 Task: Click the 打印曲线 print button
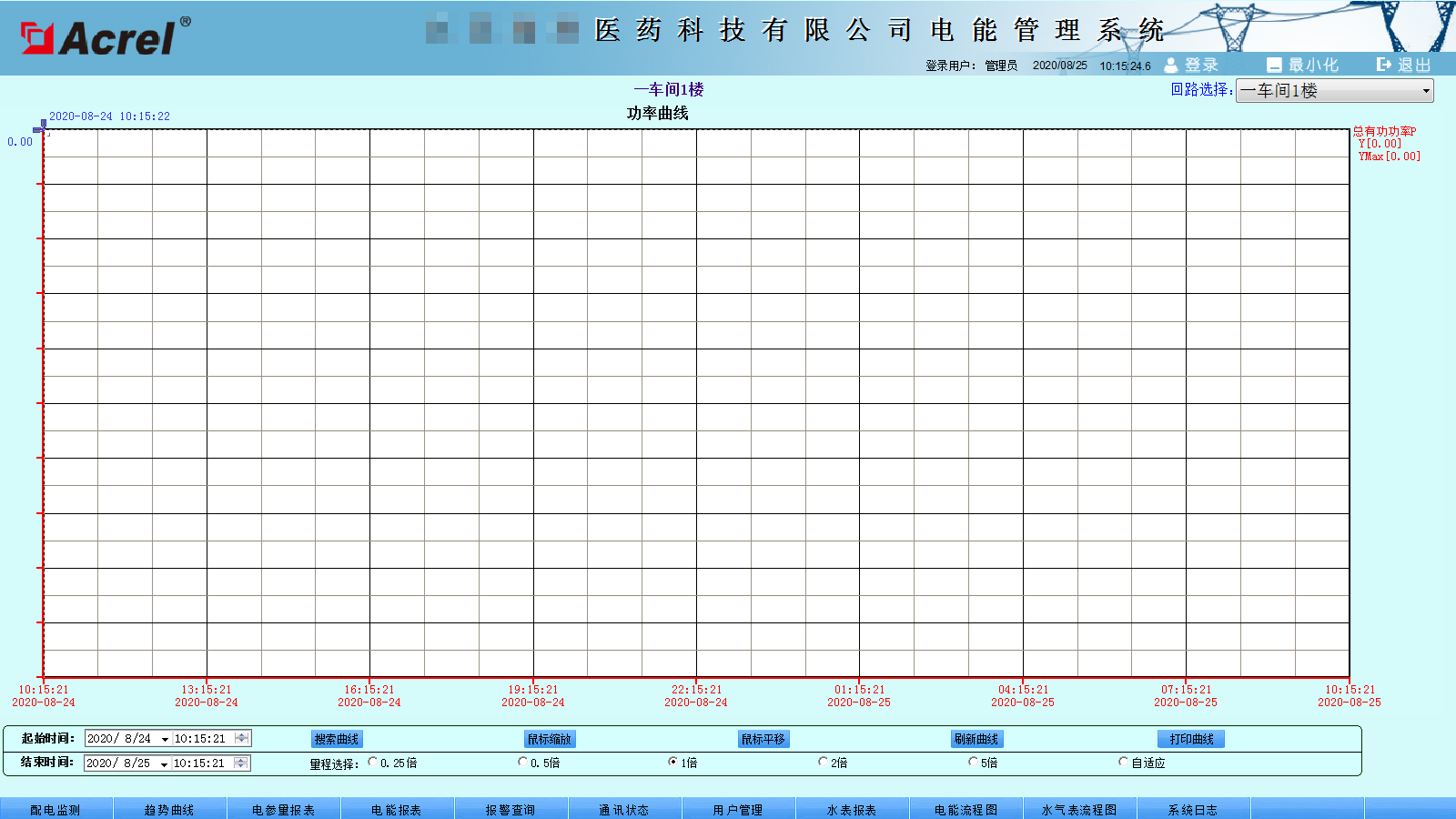click(x=1191, y=739)
